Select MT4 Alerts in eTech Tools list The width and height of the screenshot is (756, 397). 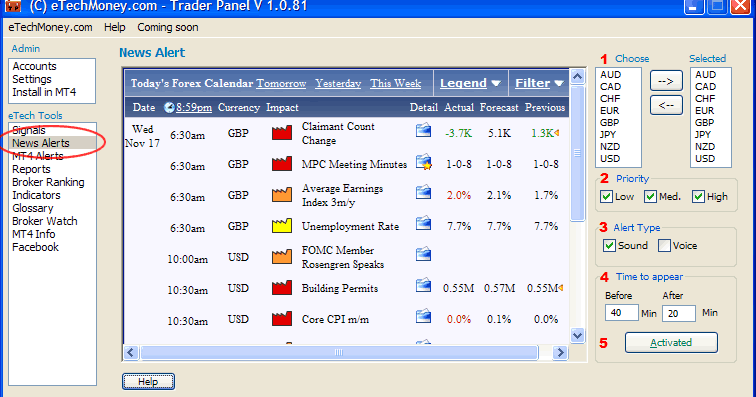point(38,156)
